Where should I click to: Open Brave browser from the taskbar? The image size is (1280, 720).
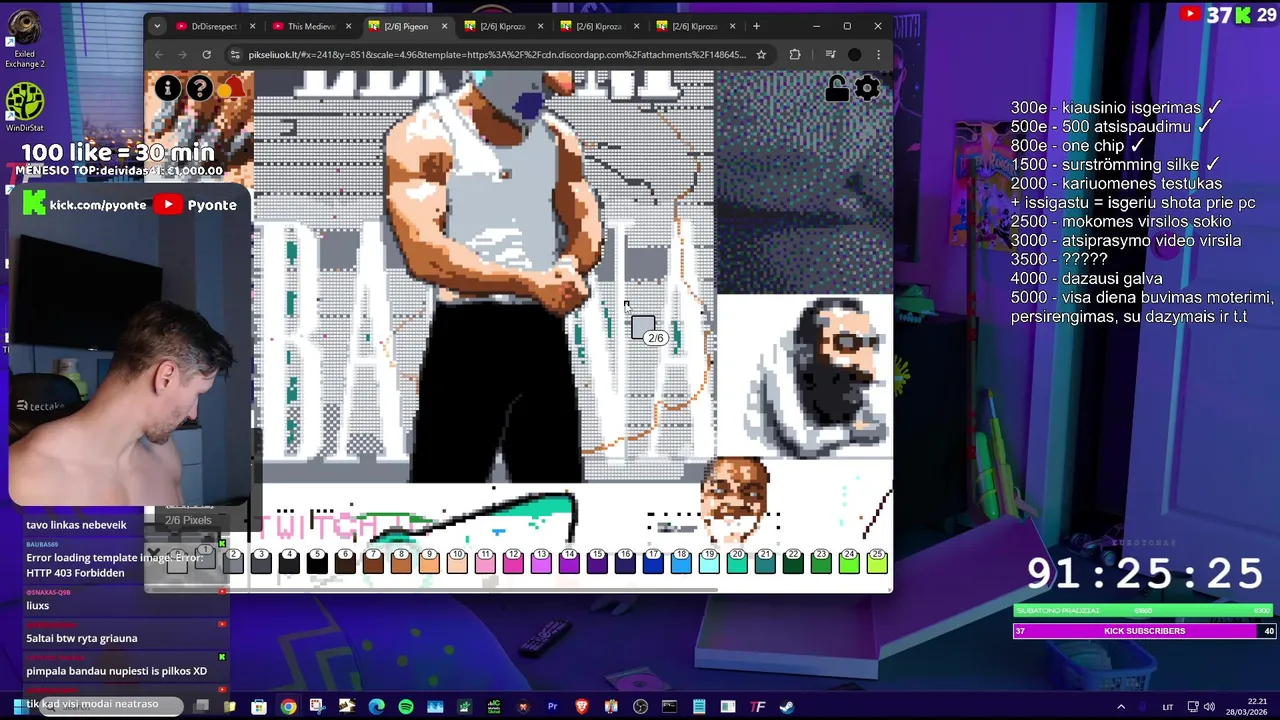(x=582, y=707)
